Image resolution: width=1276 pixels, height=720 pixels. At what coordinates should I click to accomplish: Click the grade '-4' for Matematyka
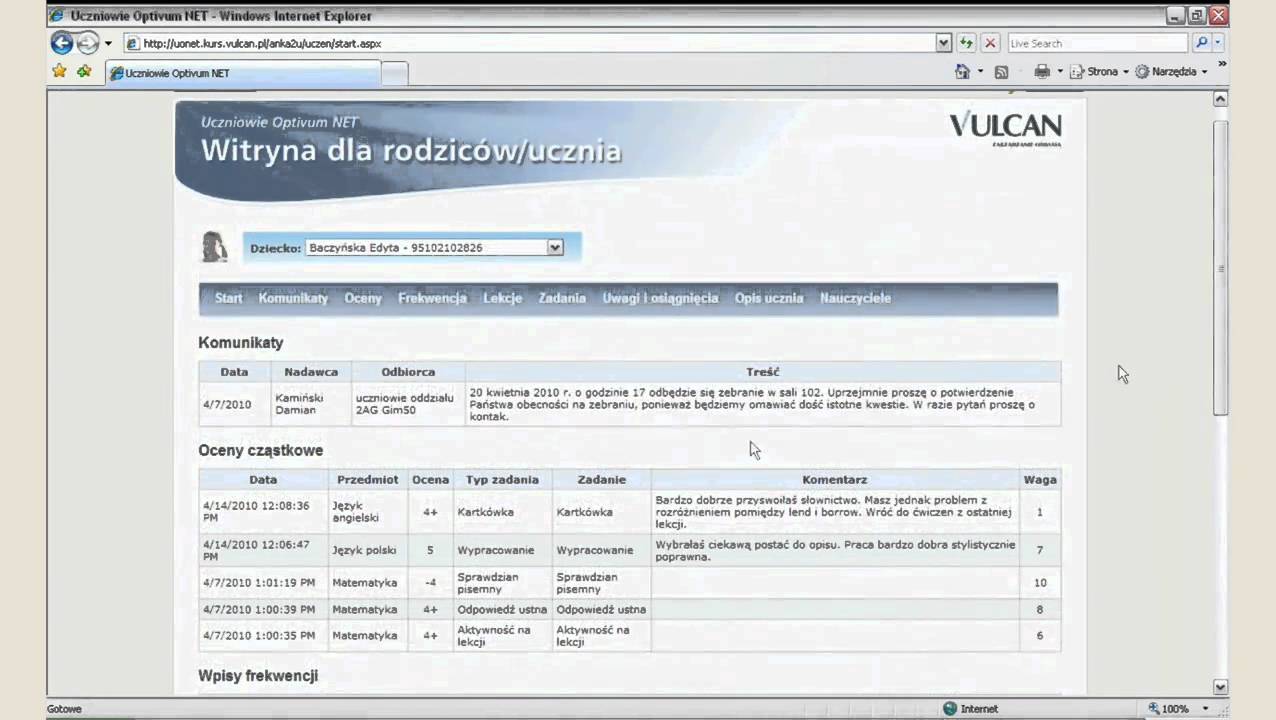click(x=430, y=582)
